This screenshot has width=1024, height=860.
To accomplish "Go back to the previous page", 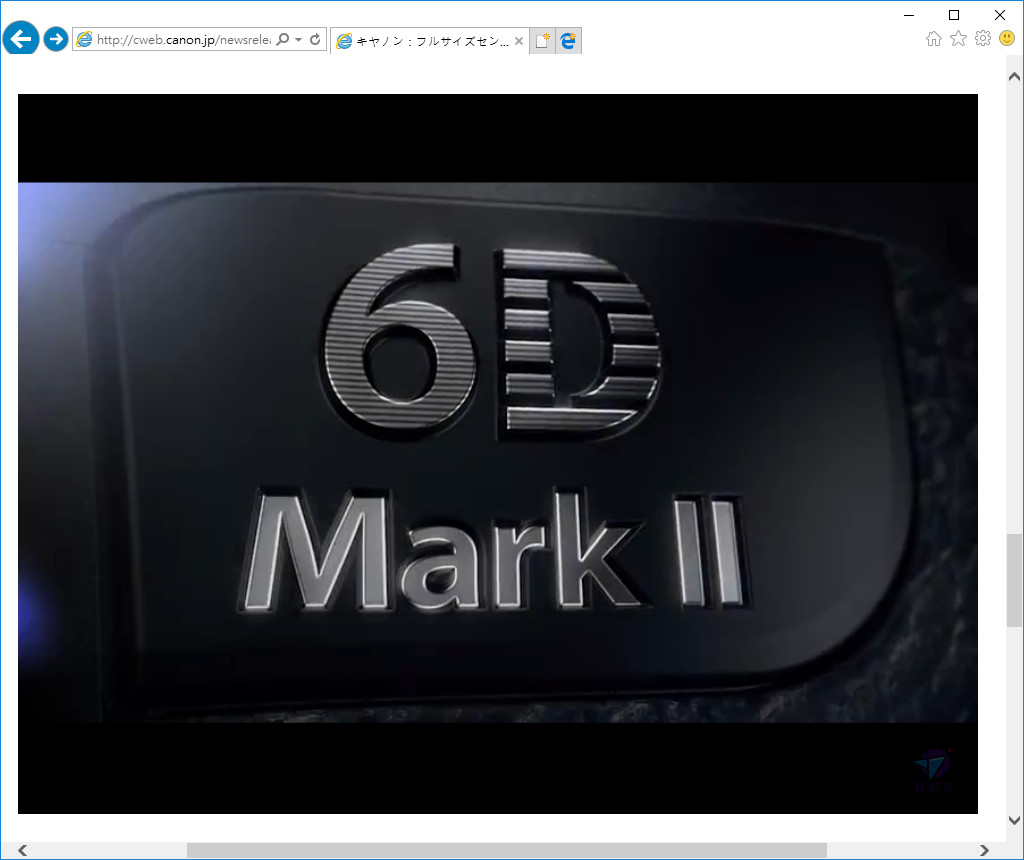I will coord(21,39).
